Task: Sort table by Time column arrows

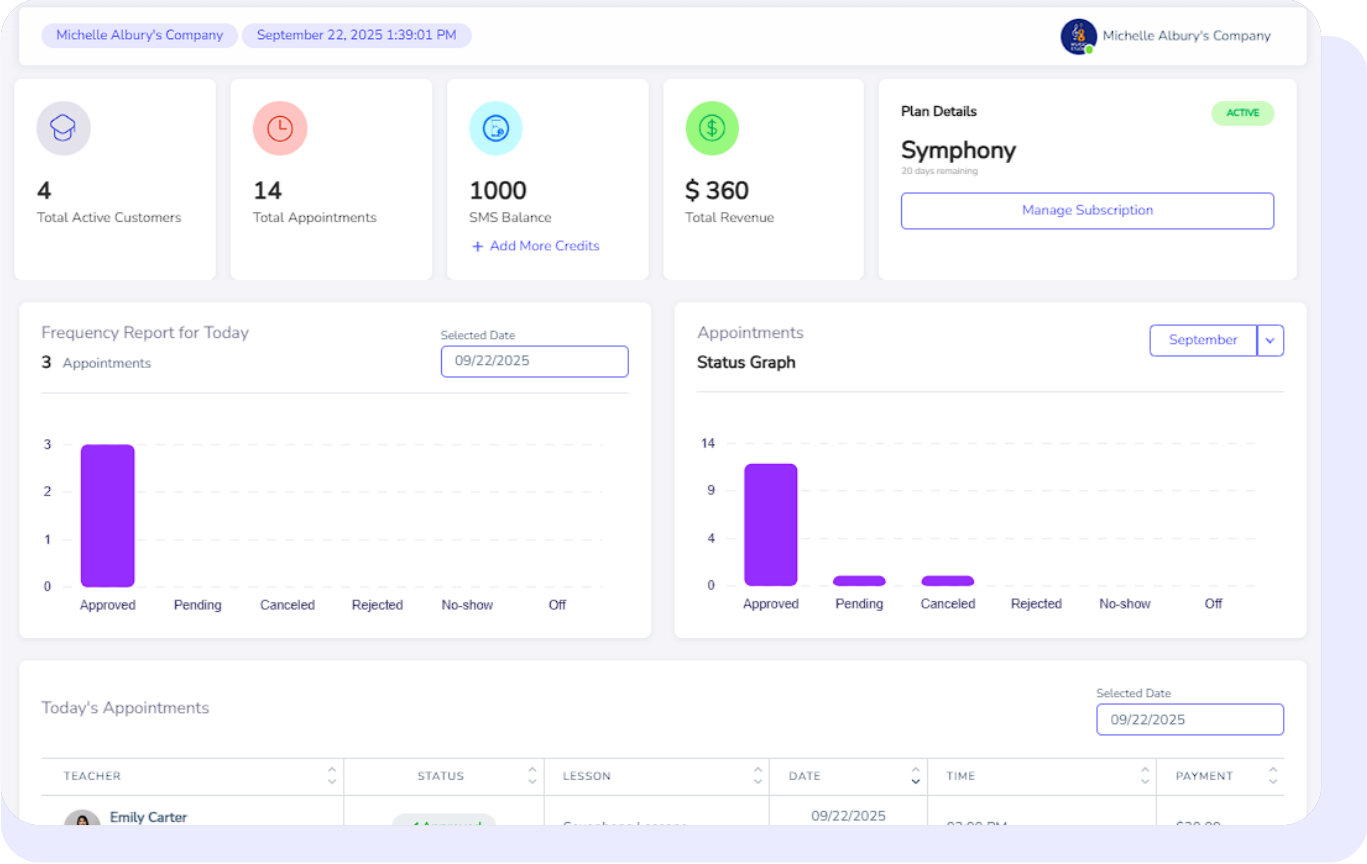Action: 1144,775
